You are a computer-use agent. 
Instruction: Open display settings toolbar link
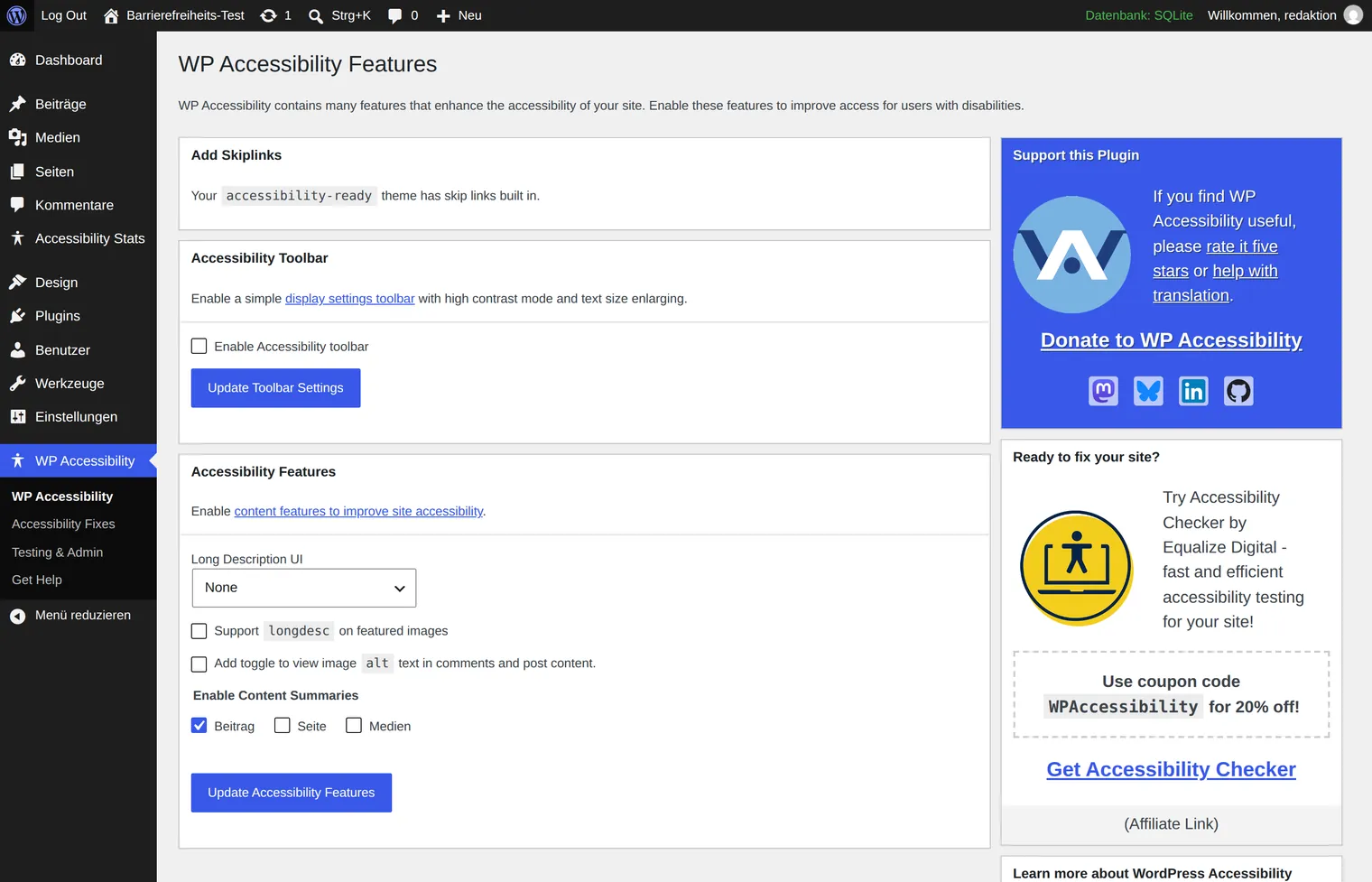pos(350,299)
